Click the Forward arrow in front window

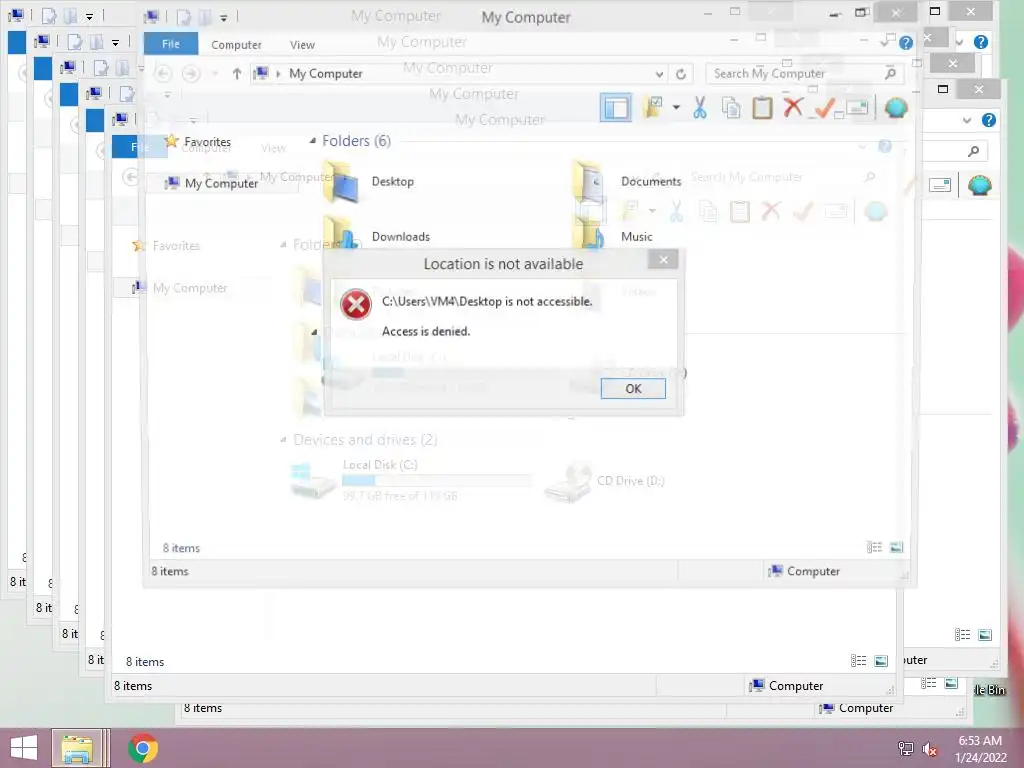click(x=191, y=73)
